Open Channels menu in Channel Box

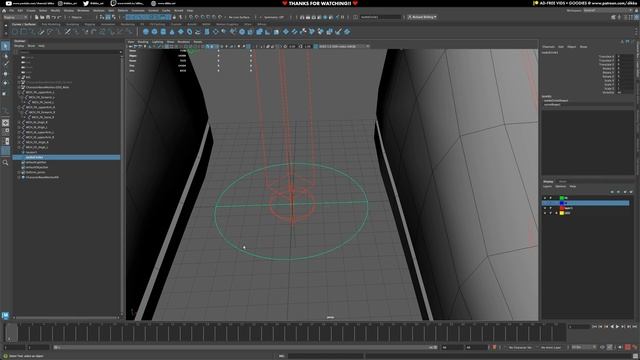pos(549,47)
